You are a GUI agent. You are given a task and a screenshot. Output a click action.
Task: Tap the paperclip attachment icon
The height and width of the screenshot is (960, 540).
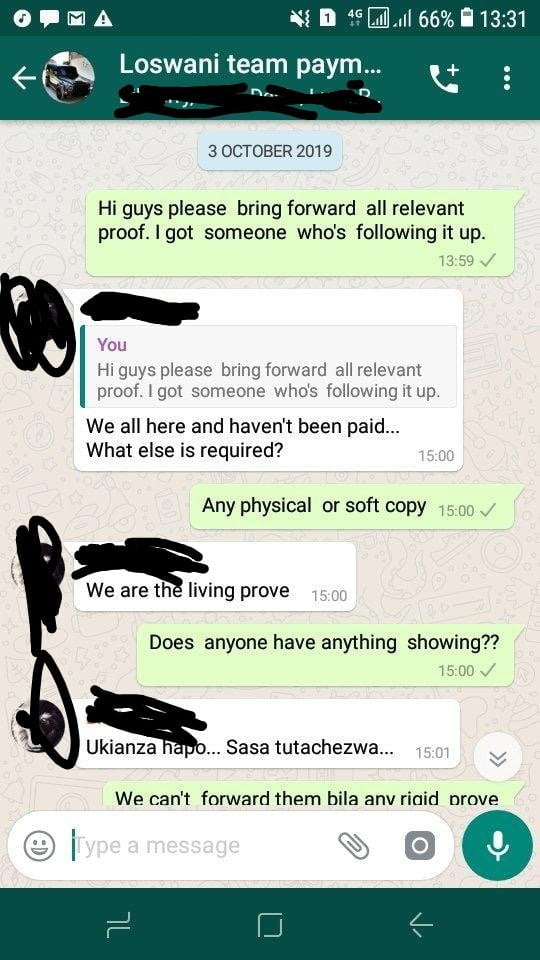click(x=354, y=846)
